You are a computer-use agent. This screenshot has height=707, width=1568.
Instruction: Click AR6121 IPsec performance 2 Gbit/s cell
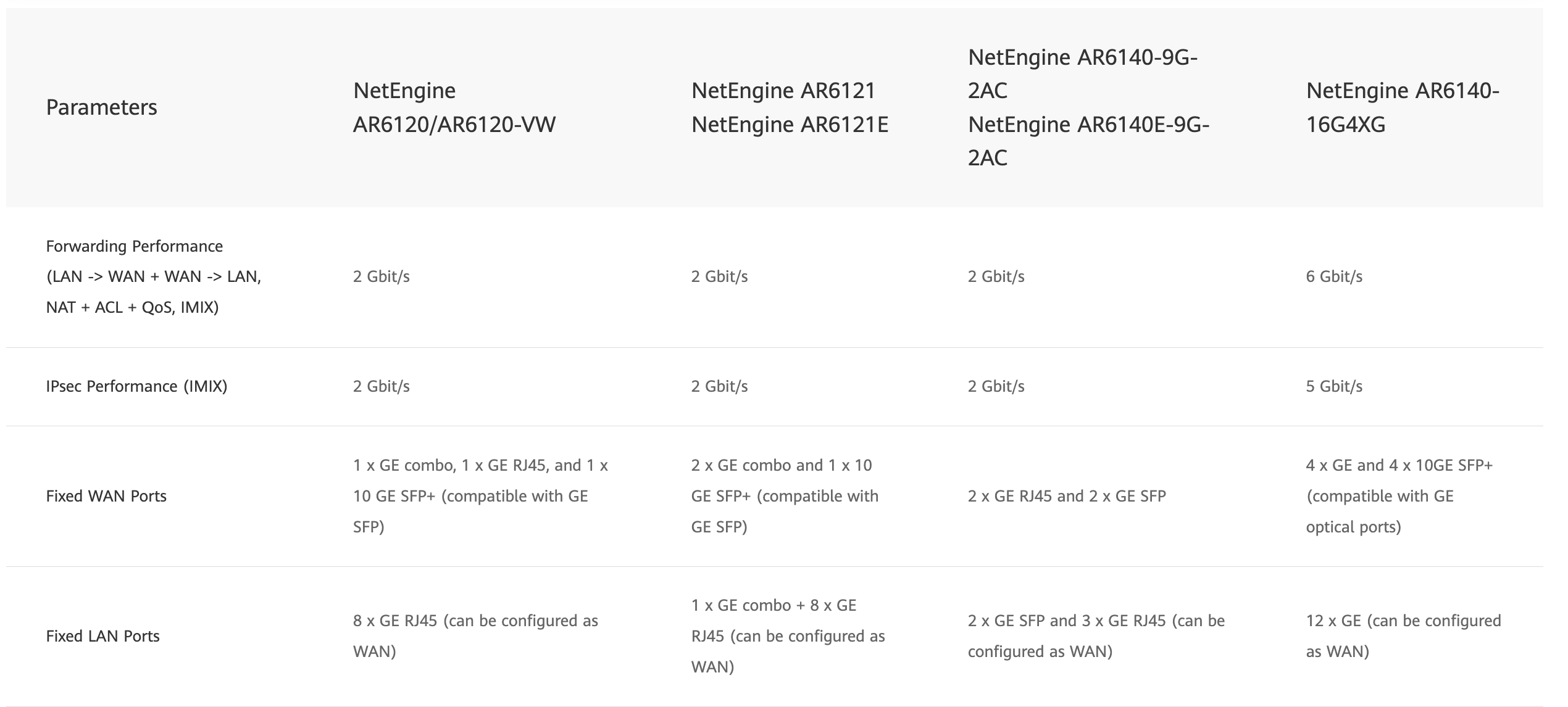point(719,386)
